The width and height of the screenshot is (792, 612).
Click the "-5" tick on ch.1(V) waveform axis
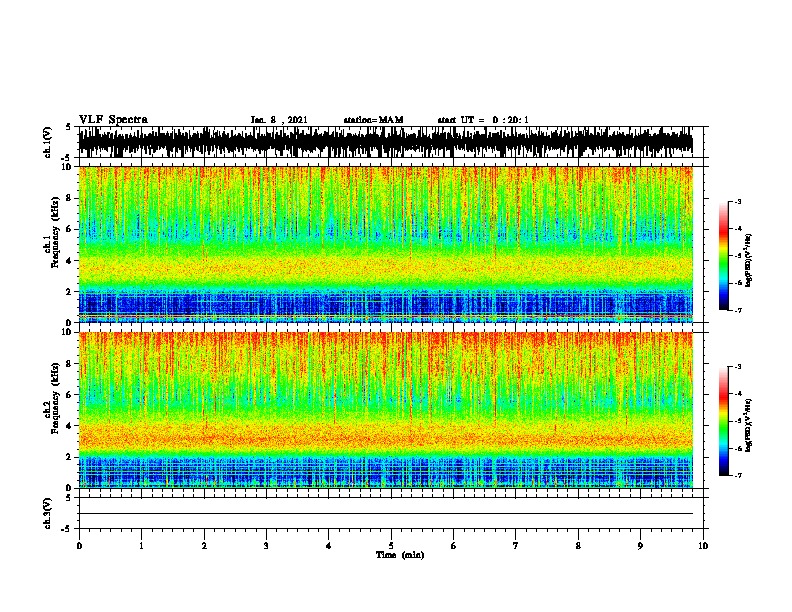pos(68,158)
